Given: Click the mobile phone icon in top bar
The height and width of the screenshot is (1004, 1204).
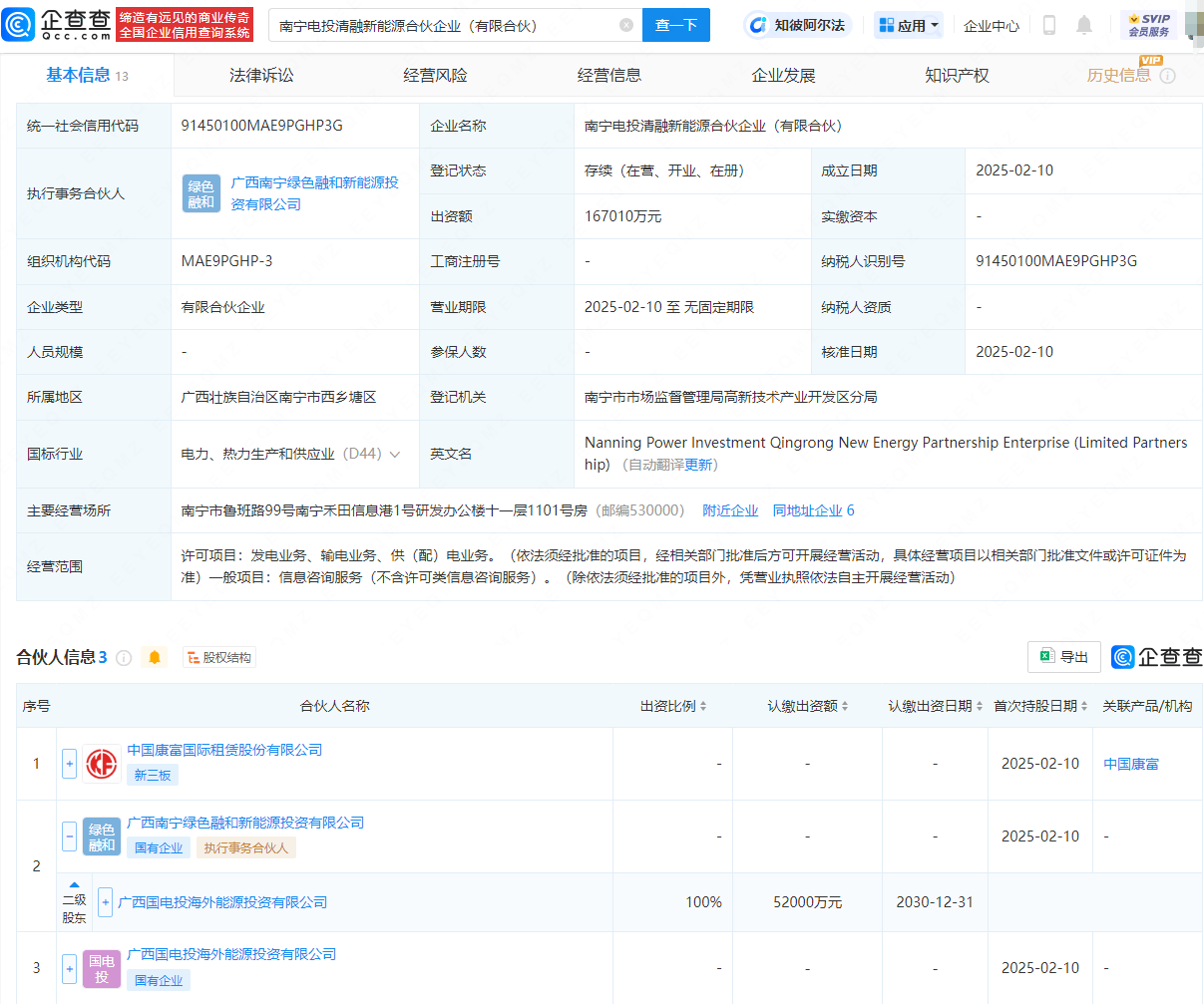Looking at the screenshot, I should point(1048,25).
